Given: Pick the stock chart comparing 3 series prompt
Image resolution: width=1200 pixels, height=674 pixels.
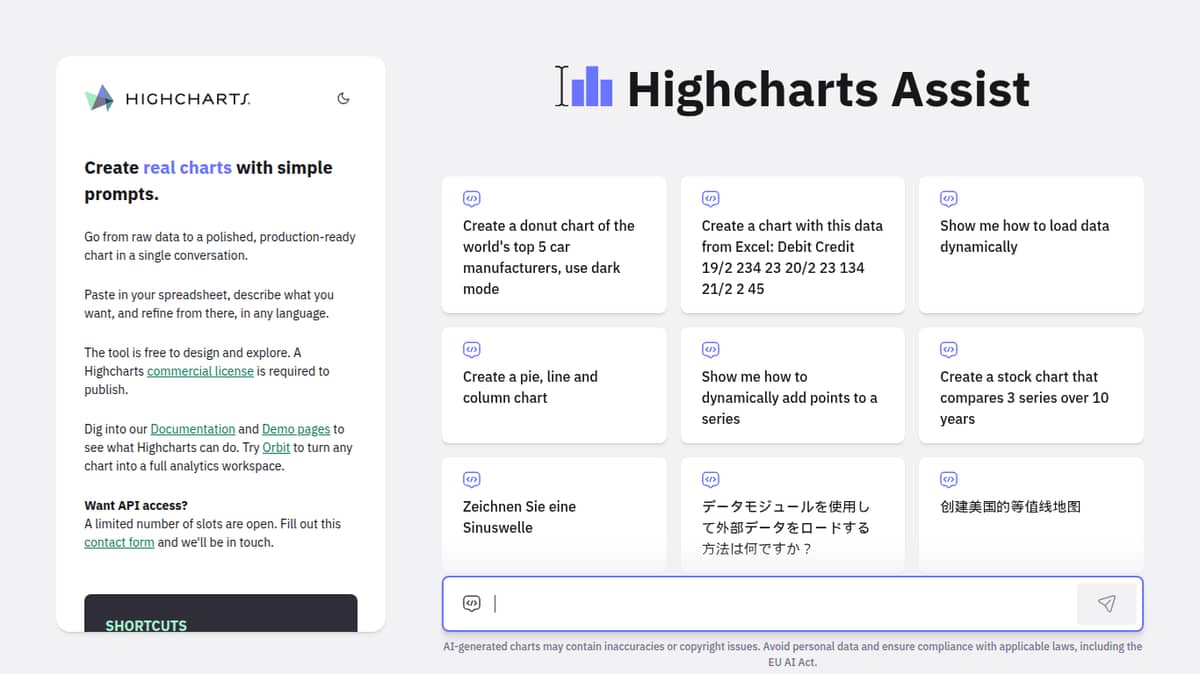Looking at the screenshot, I should 1031,385.
